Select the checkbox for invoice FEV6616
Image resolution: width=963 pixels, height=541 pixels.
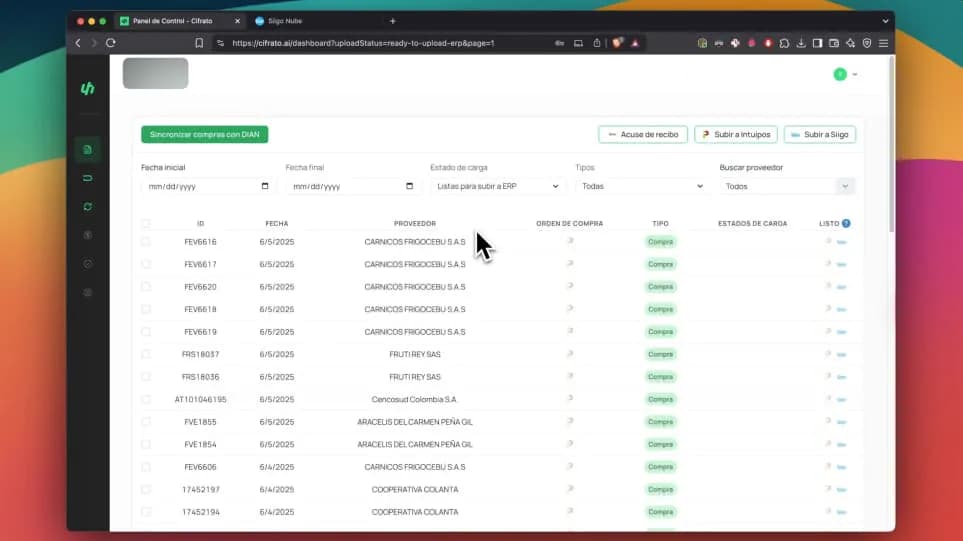(x=146, y=242)
